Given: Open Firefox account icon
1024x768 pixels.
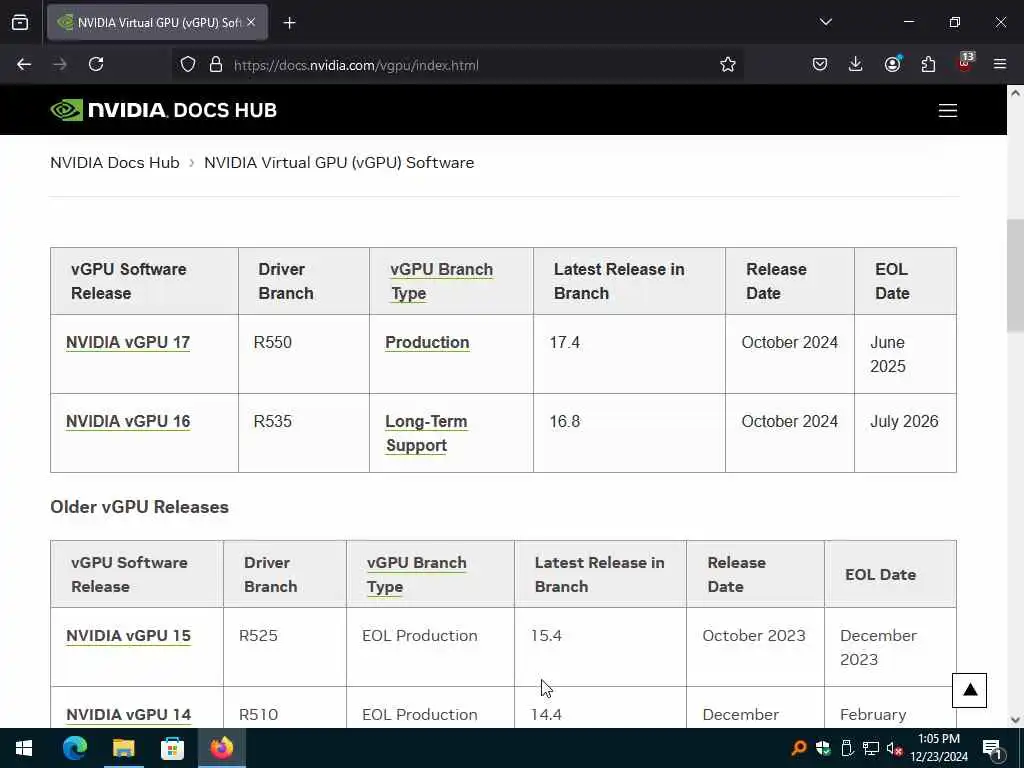Looking at the screenshot, I should (x=892, y=65).
